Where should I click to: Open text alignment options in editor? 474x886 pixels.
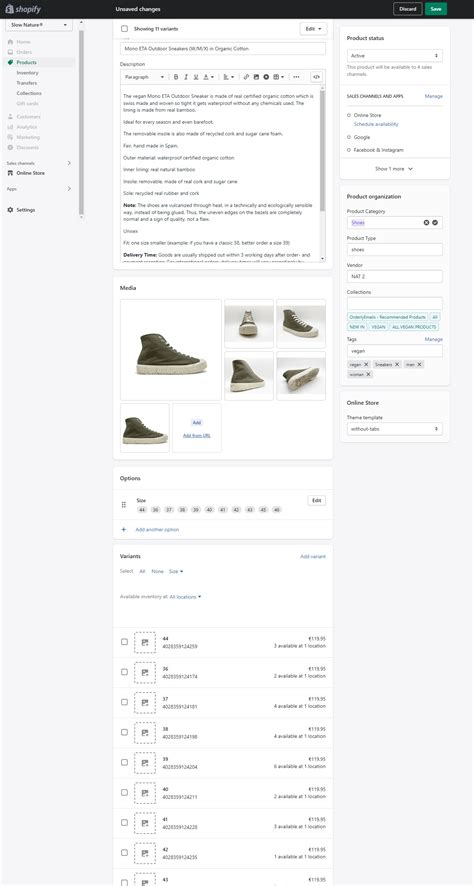tap(228, 77)
